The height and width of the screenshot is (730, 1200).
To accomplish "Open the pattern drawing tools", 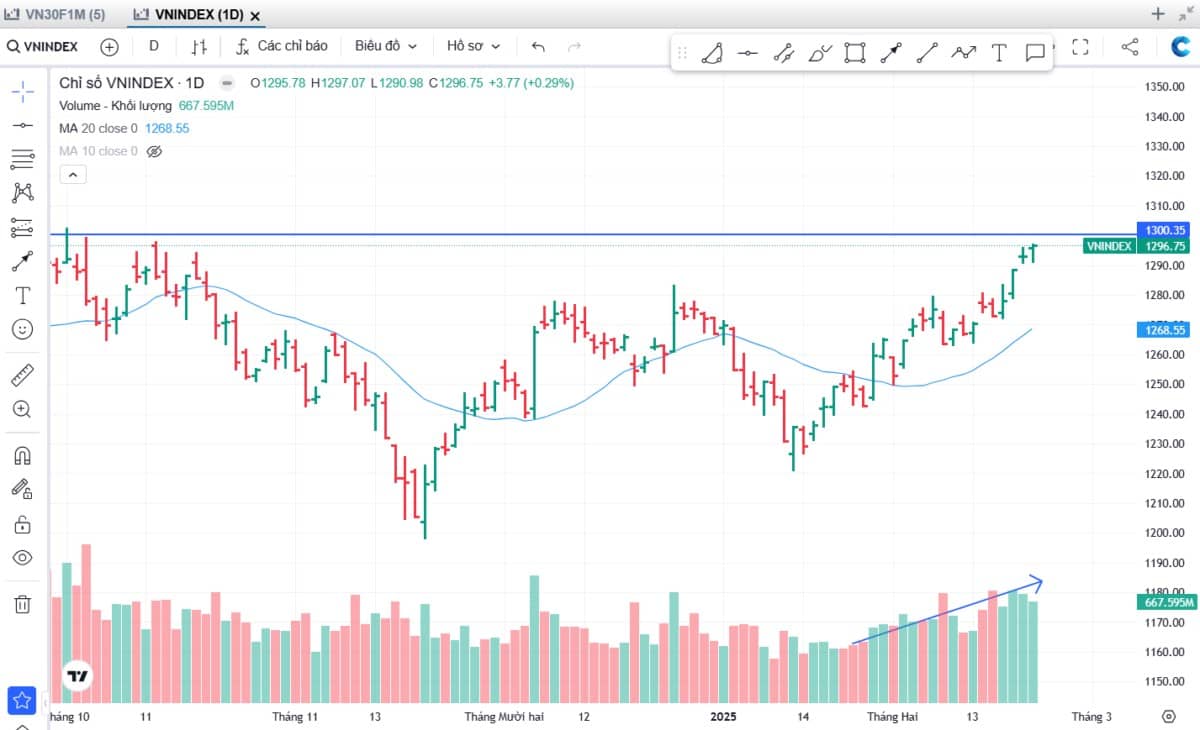I will (x=22, y=193).
